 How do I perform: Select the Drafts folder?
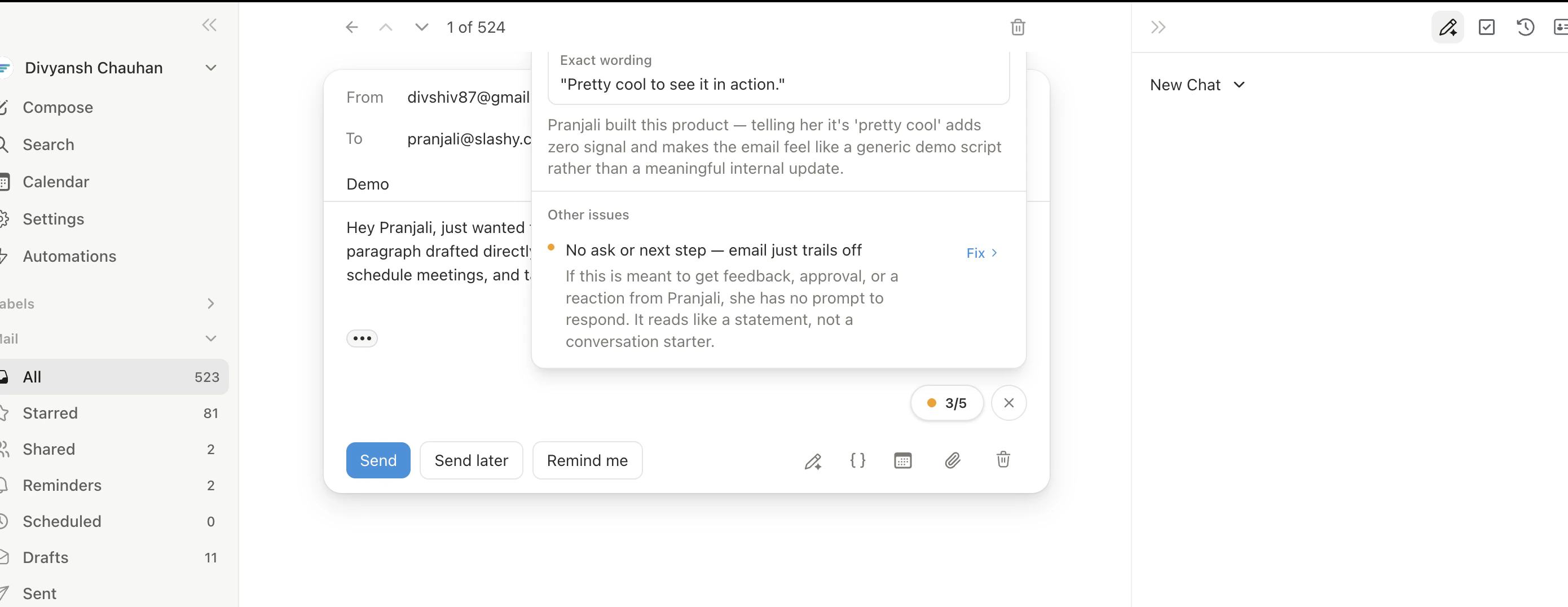[113, 558]
